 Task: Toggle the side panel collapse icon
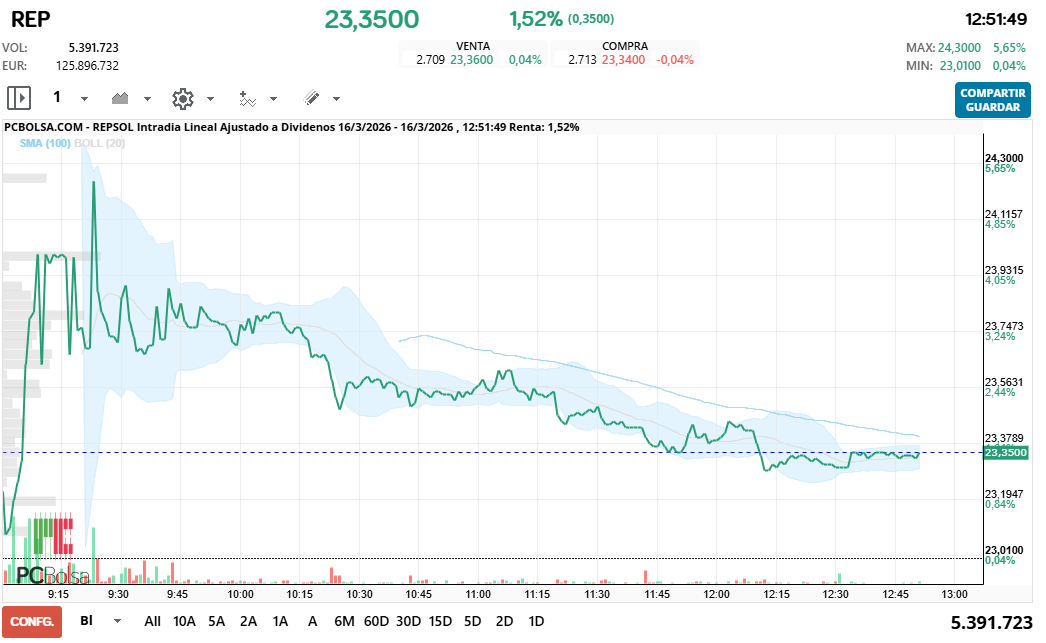point(19,98)
